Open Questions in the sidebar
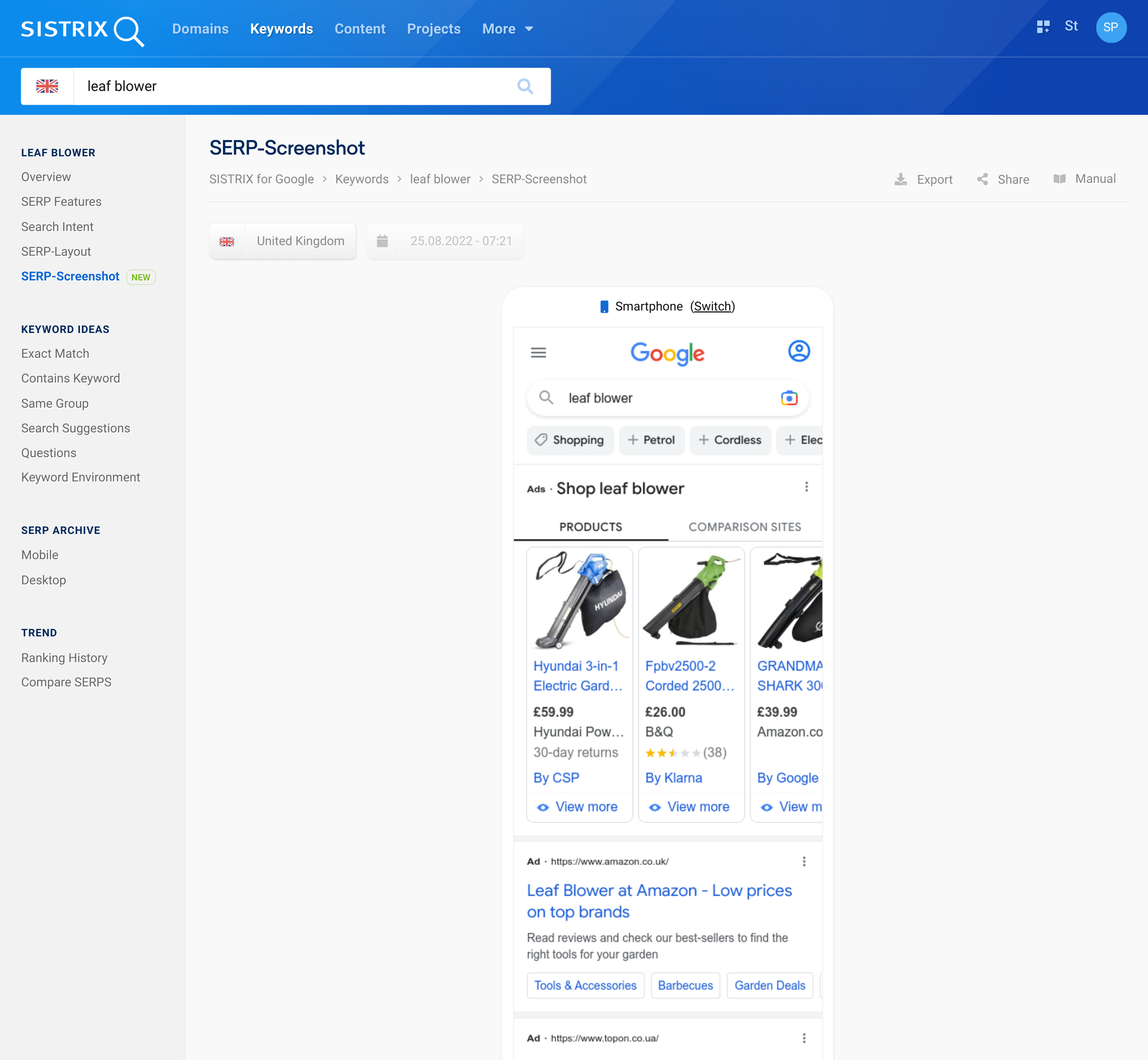 point(49,453)
